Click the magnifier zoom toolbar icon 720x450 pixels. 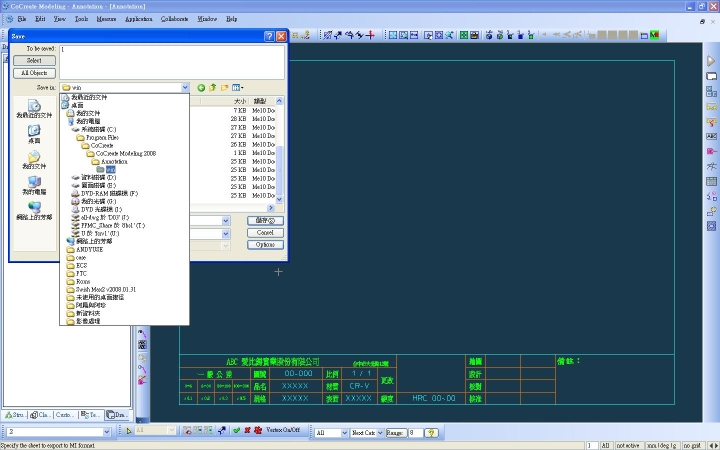[x=449, y=35]
